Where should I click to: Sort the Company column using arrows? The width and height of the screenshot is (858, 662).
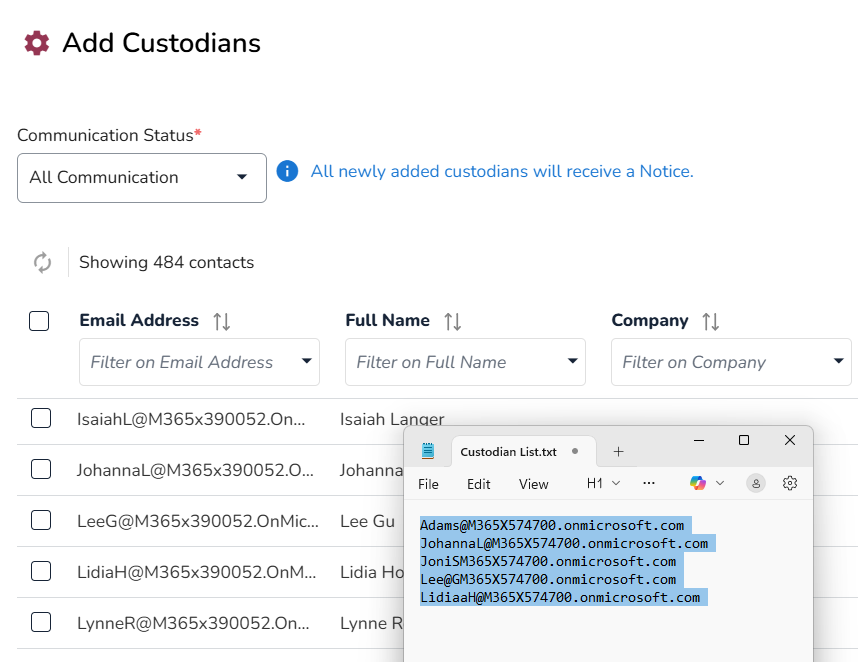click(711, 321)
